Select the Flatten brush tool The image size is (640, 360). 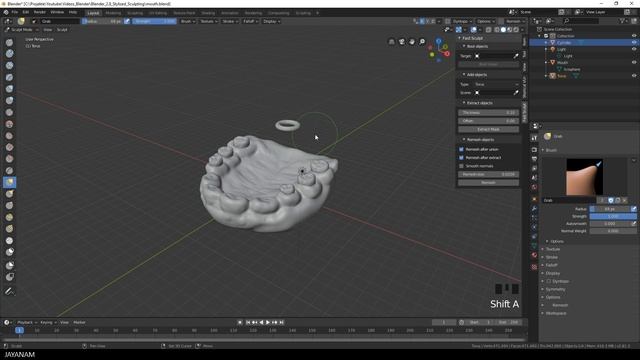[x=9, y=136]
